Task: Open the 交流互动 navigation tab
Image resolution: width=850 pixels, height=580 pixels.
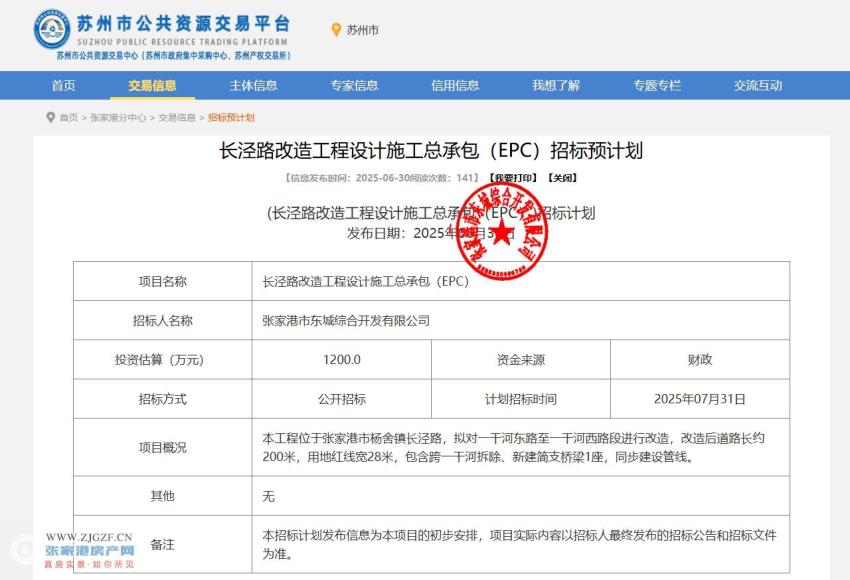Action: point(758,85)
